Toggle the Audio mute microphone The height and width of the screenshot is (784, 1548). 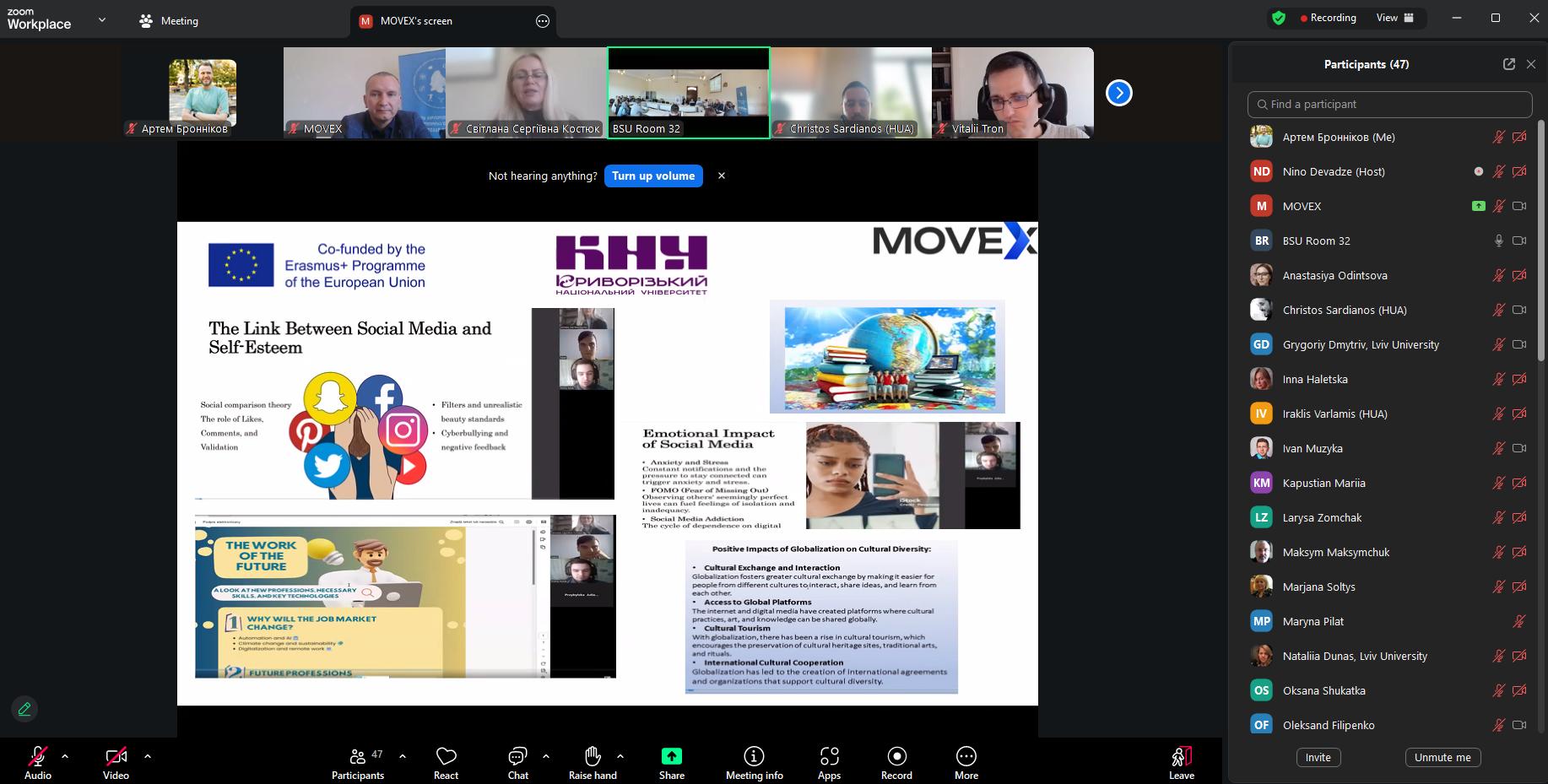tap(38, 756)
